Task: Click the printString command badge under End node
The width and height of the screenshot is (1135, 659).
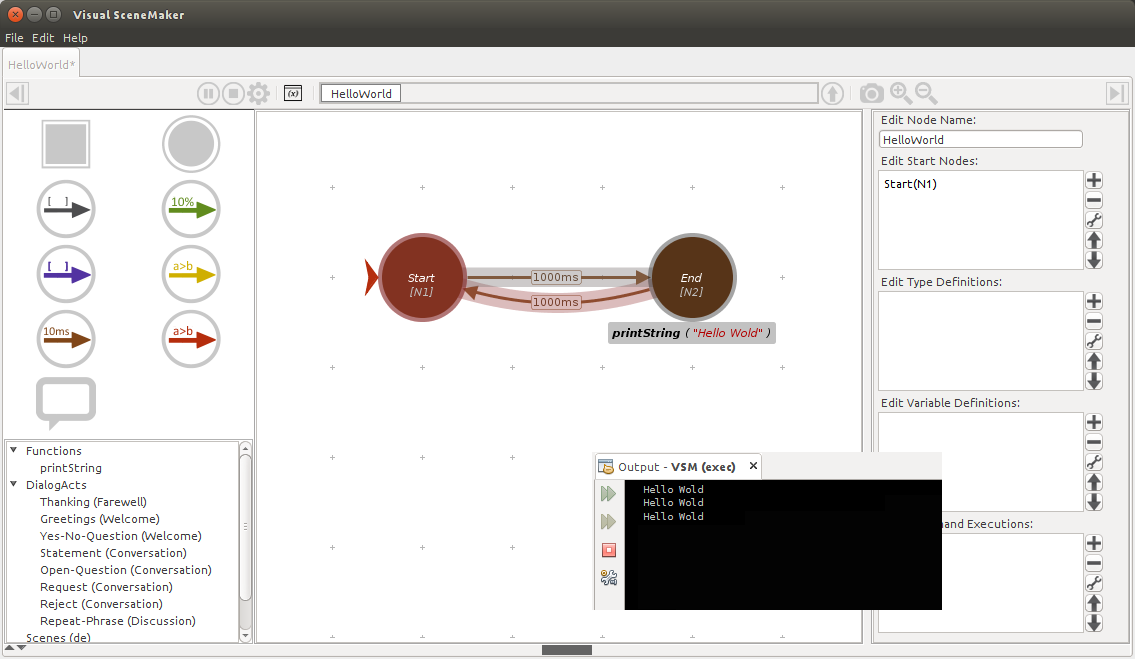Action: pos(692,332)
